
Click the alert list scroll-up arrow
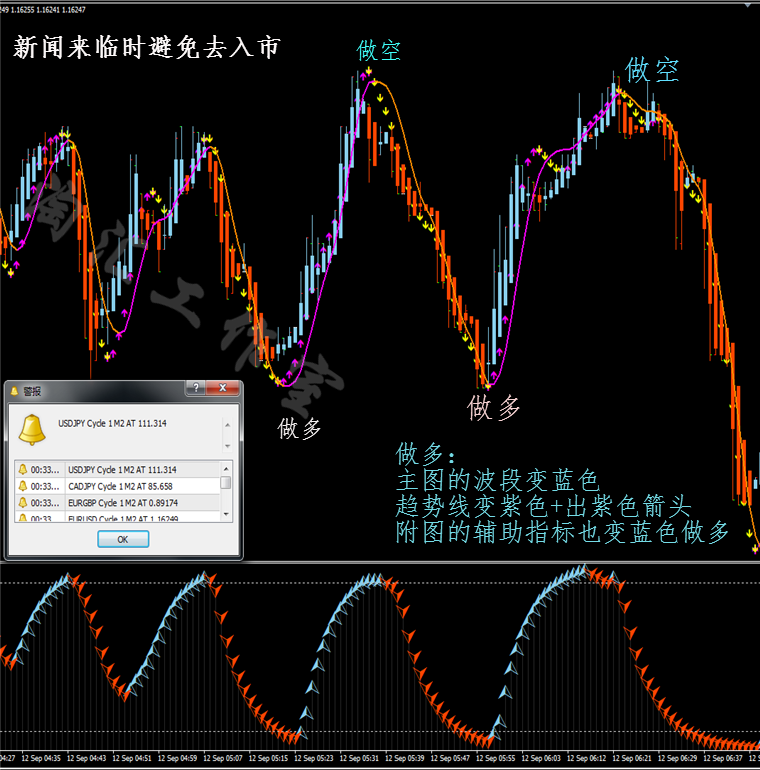pyautogui.click(x=226, y=468)
